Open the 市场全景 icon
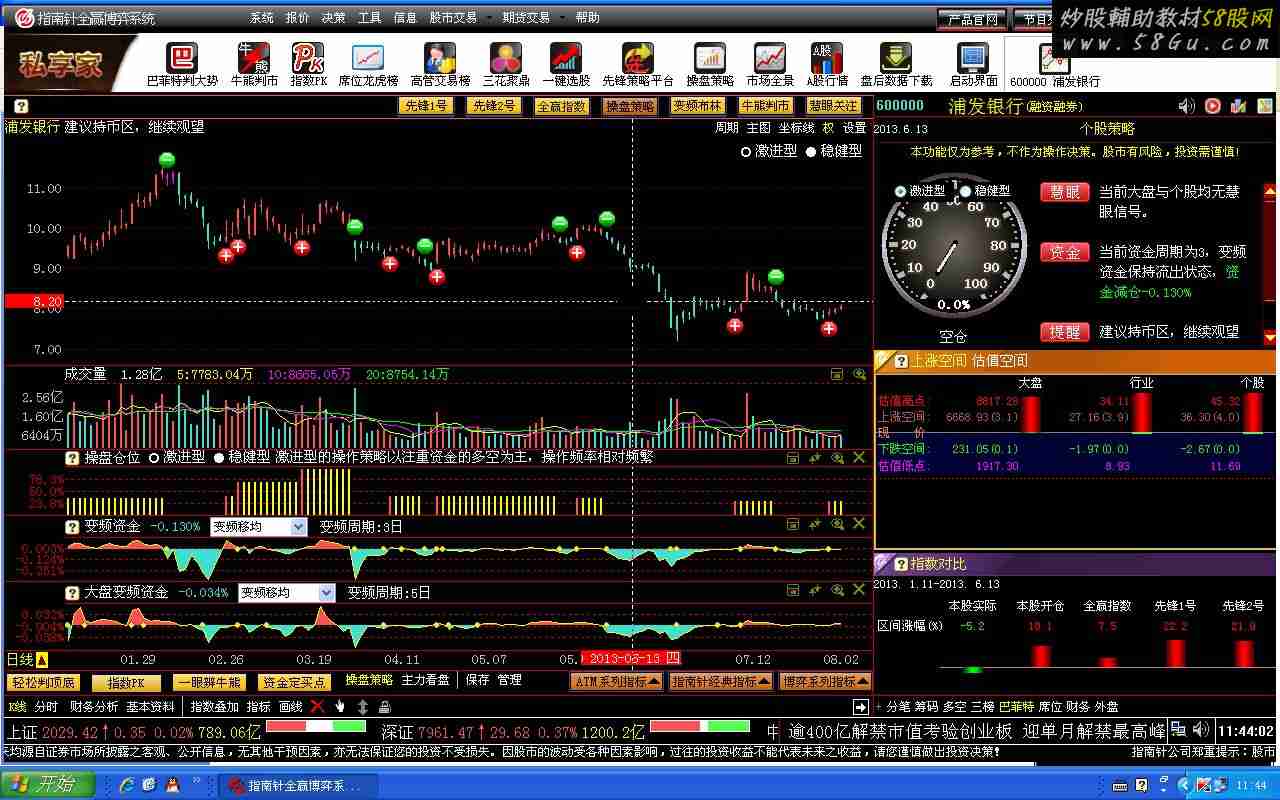1280x800 pixels. 770,64
